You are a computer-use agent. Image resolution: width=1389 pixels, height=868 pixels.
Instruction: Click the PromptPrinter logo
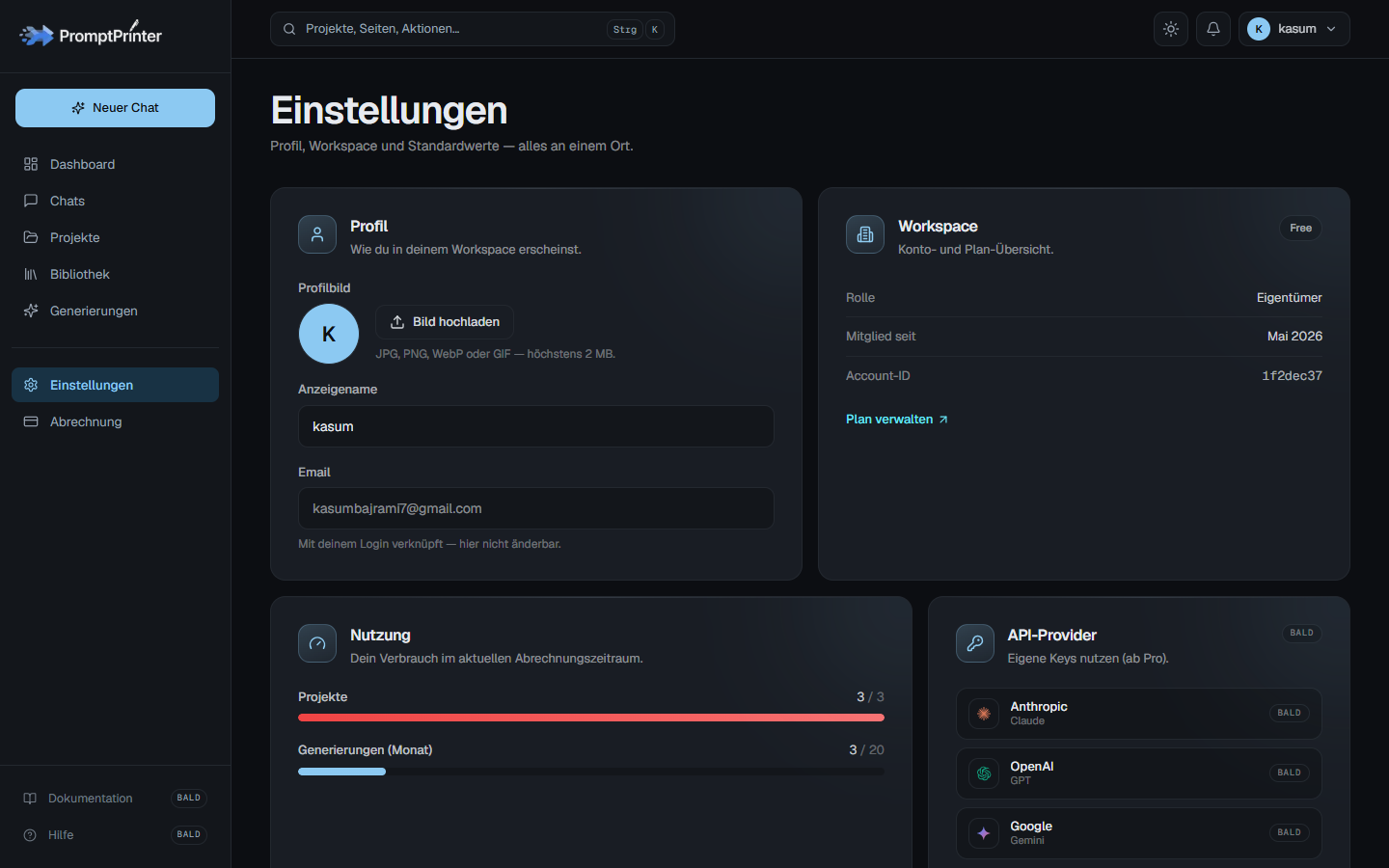pos(91,35)
